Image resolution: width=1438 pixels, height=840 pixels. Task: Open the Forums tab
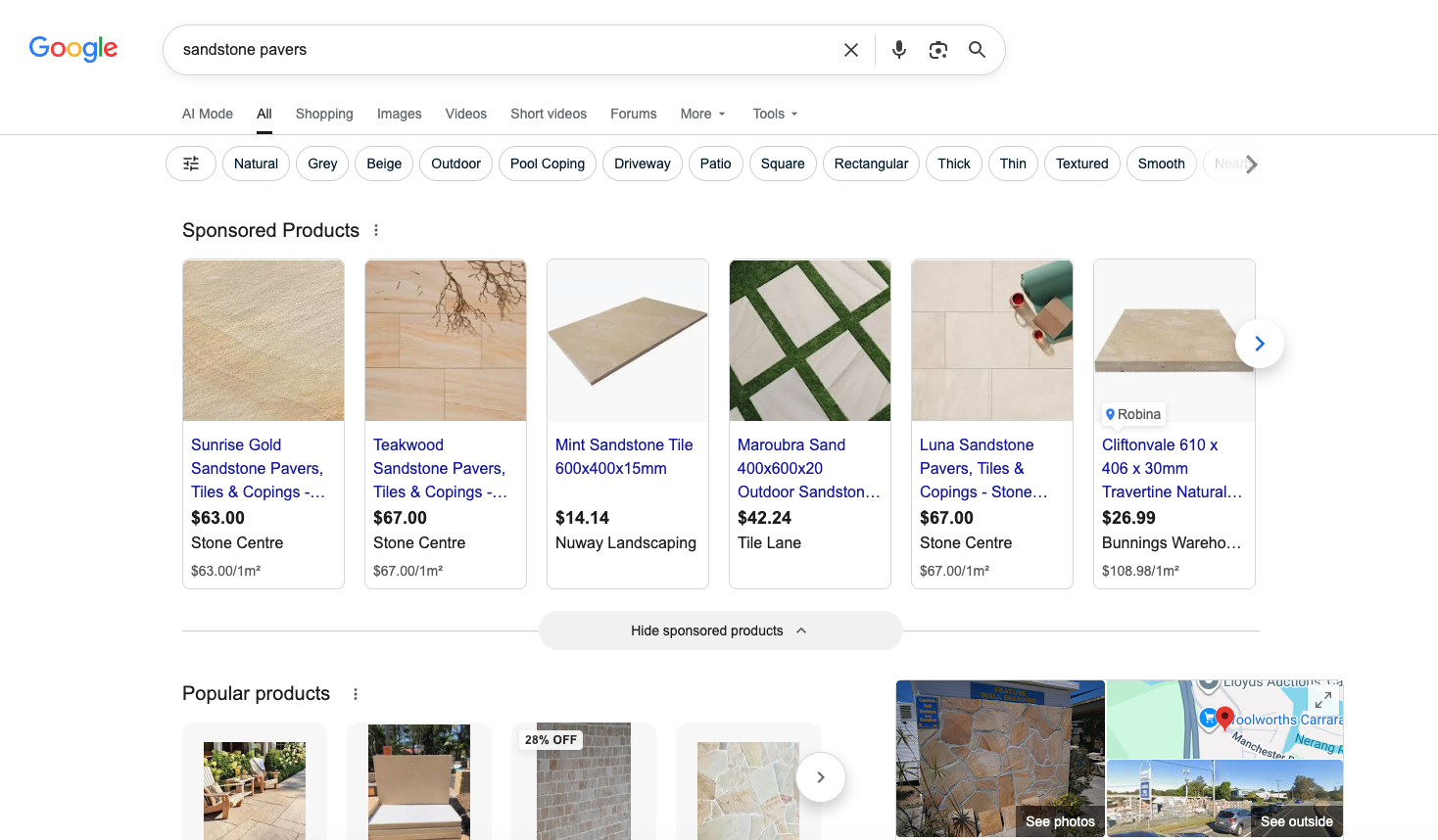[634, 114]
